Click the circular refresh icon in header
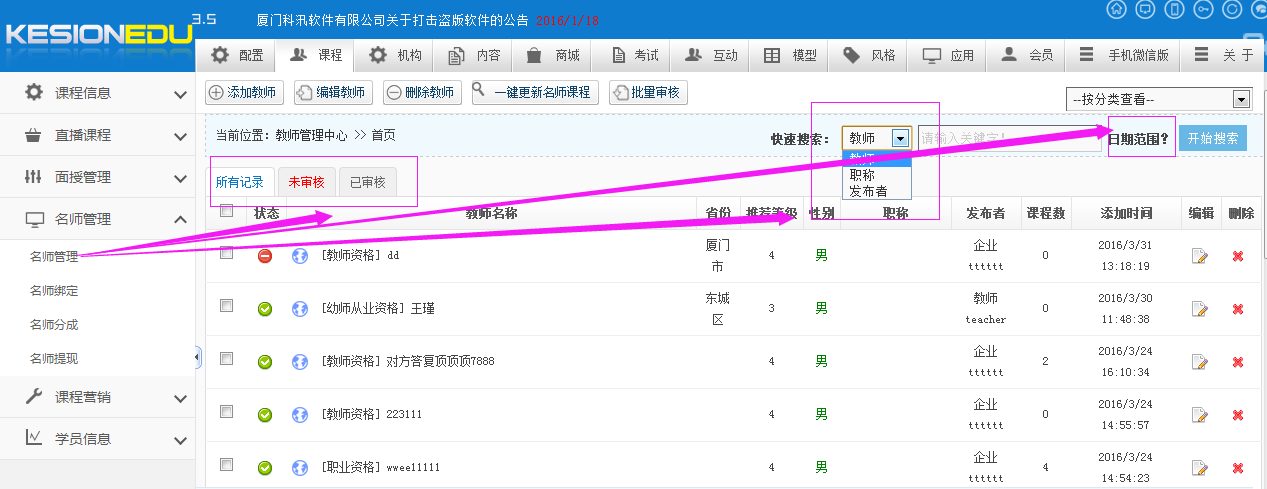The width and height of the screenshot is (1267, 489). [x=1233, y=9]
